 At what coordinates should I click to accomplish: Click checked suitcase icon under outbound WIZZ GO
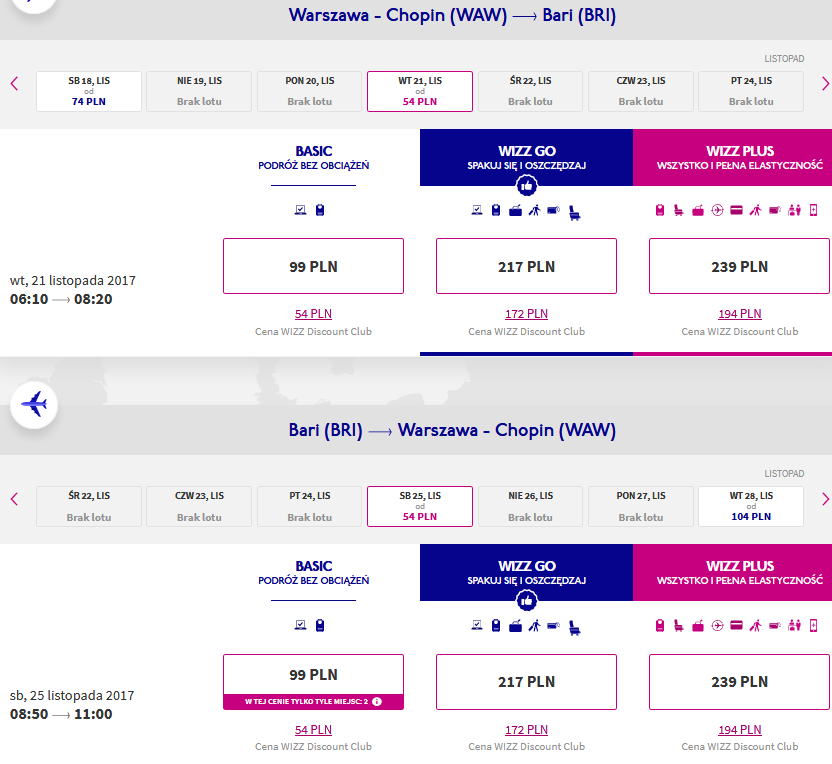point(515,211)
